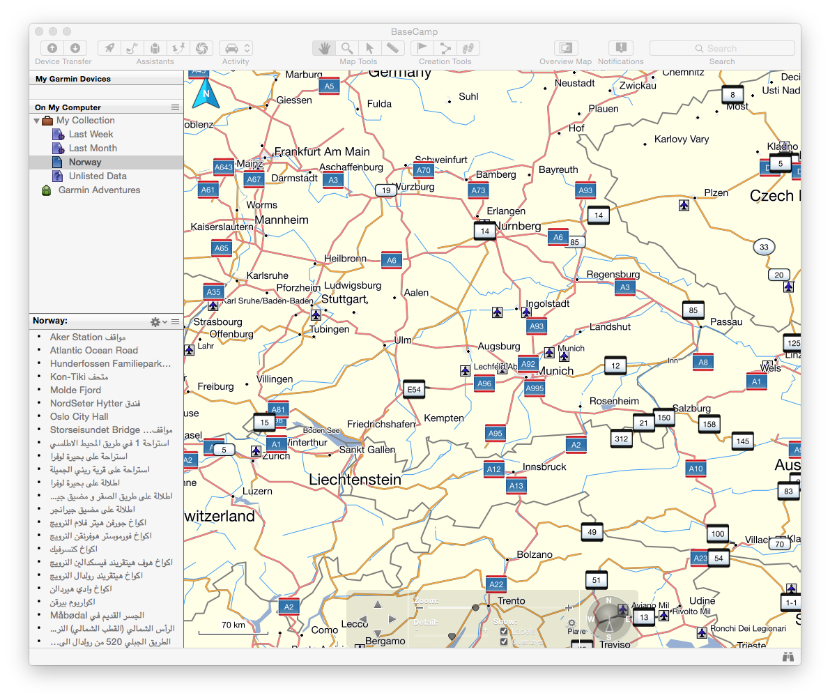The height and width of the screenshot is (700, 830).
Task: Open the gear dropdown in Norway header
Action: tap(158, 321)
